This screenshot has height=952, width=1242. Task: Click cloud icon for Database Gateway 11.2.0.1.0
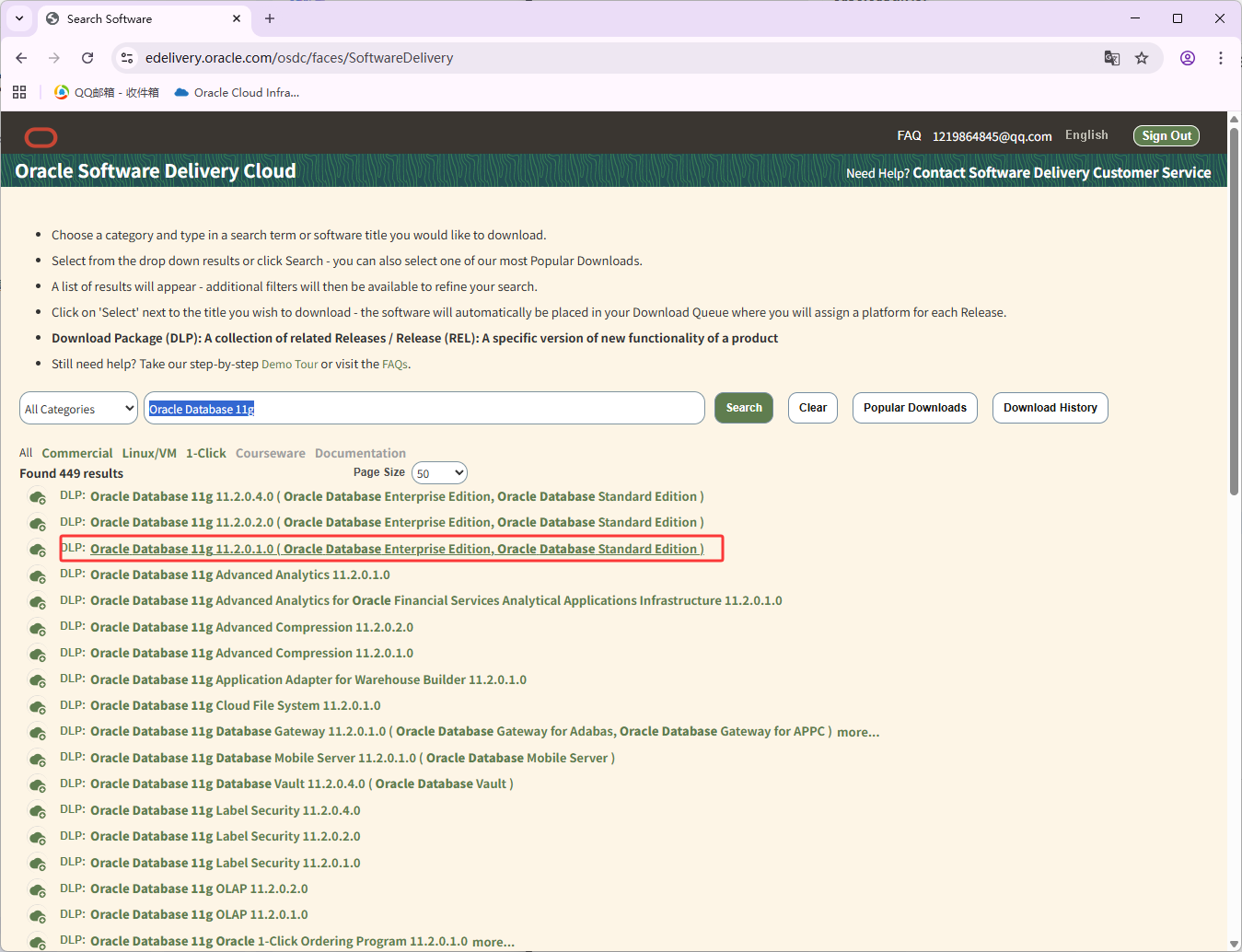click(38, 733)
